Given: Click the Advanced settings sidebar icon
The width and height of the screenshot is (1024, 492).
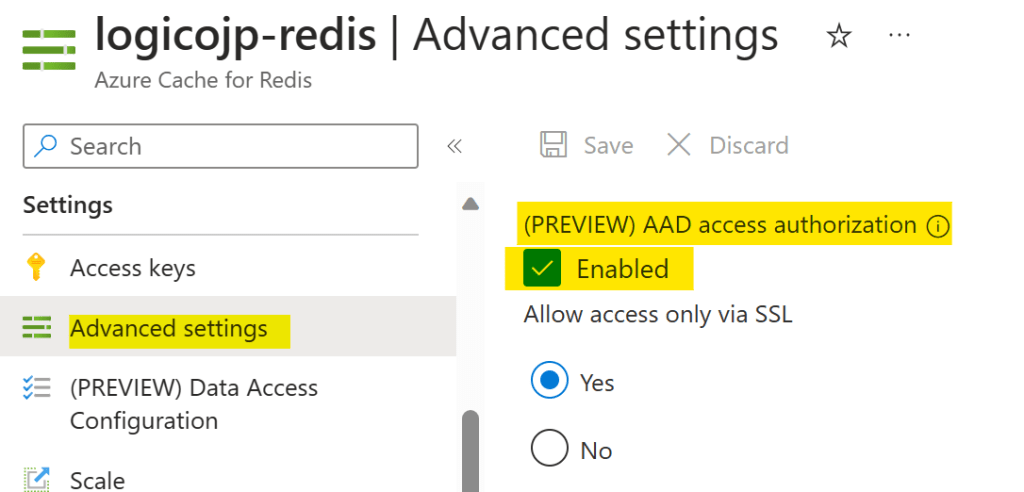Looking at the screenshot, I should coord(36,328).
